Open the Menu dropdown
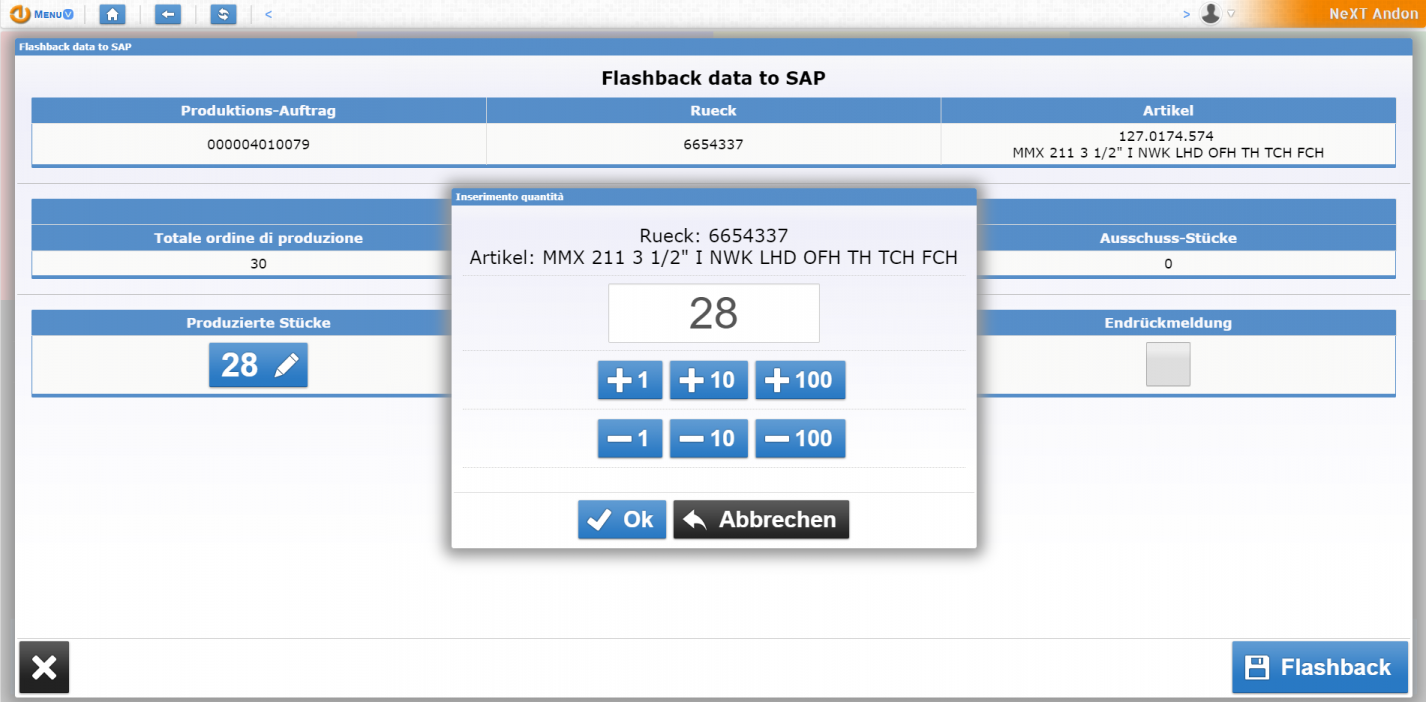This screenshot has height=702, width=1426. [x=54, y=14]
